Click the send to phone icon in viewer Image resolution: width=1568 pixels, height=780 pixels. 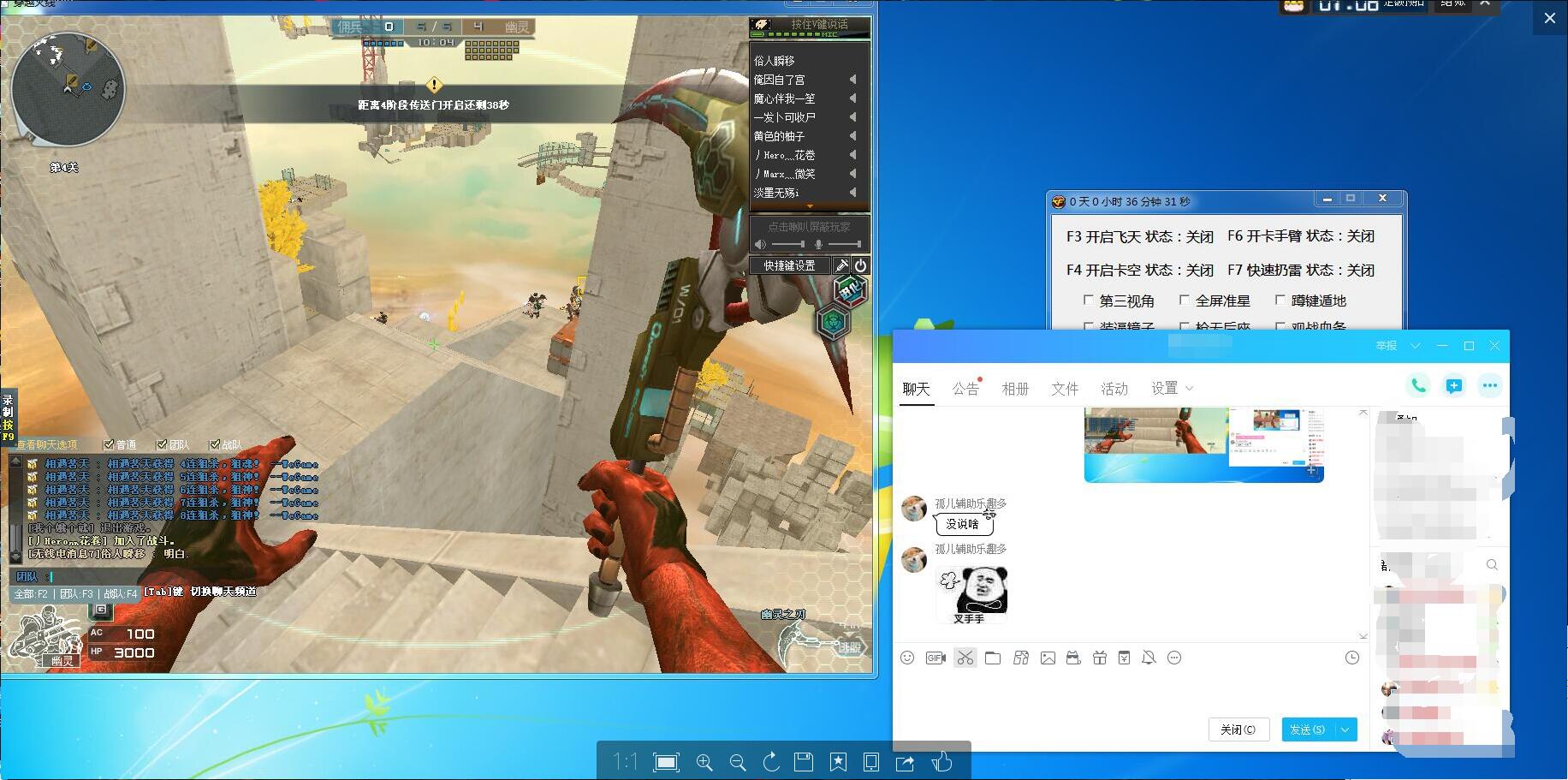click(870, 762)
